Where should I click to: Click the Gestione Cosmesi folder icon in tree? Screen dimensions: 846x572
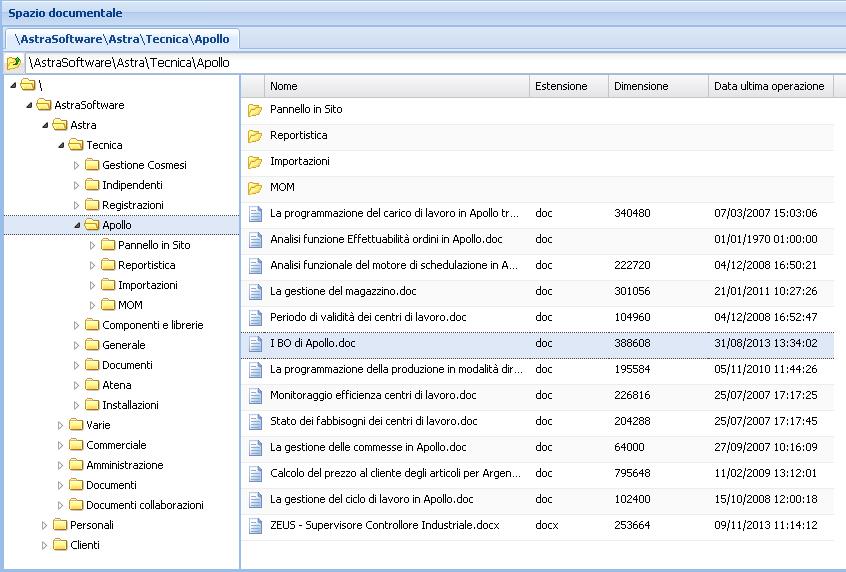coord(92,165)
